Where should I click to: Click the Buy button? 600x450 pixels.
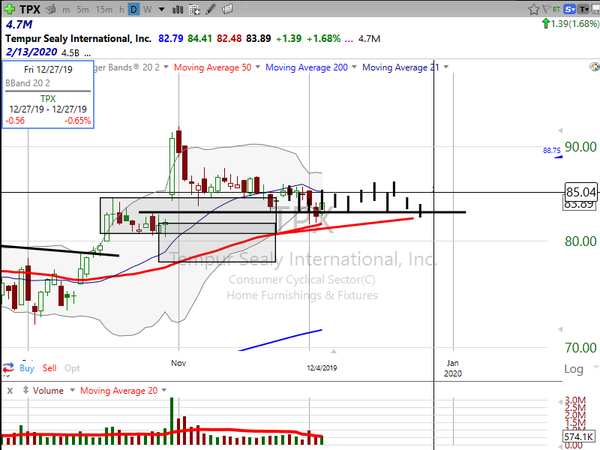click(x=27, y=368)
